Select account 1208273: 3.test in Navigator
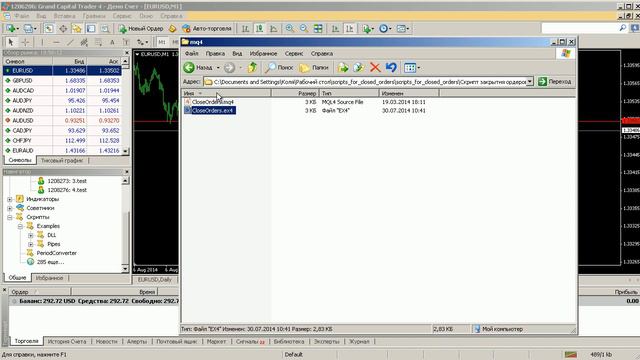This screenshot has width=640, height=360. point(67,181)
